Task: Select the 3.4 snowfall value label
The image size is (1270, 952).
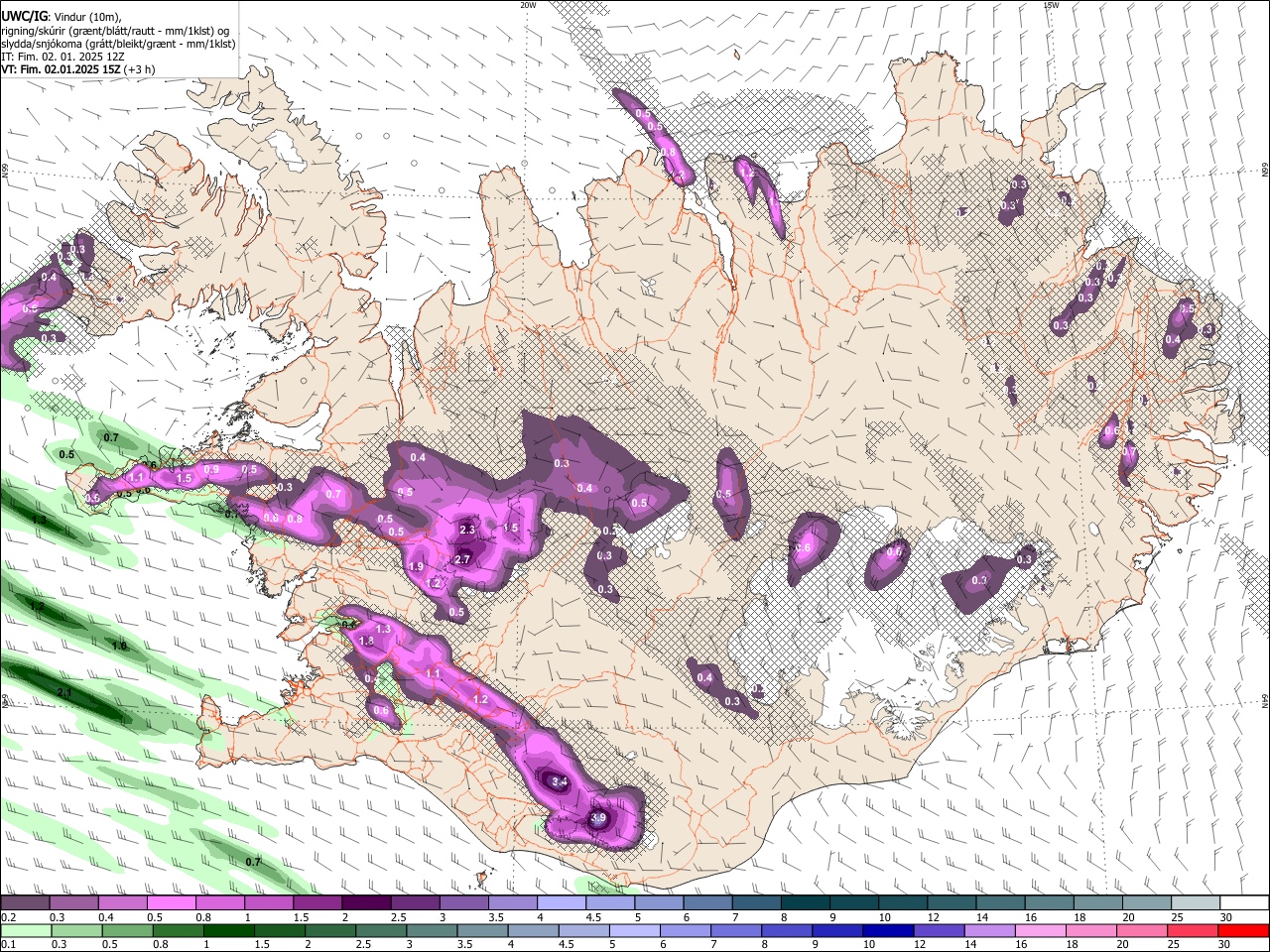Action: [x=559, y=781]
